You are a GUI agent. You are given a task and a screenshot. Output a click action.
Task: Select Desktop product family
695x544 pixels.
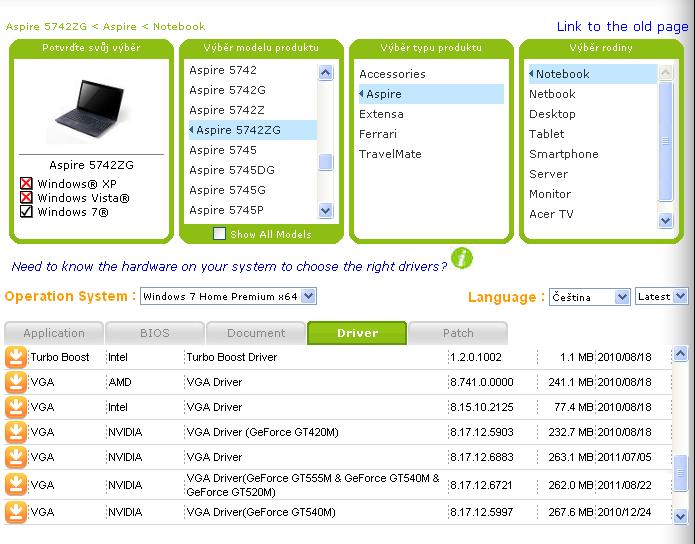(x=552, y=114)
